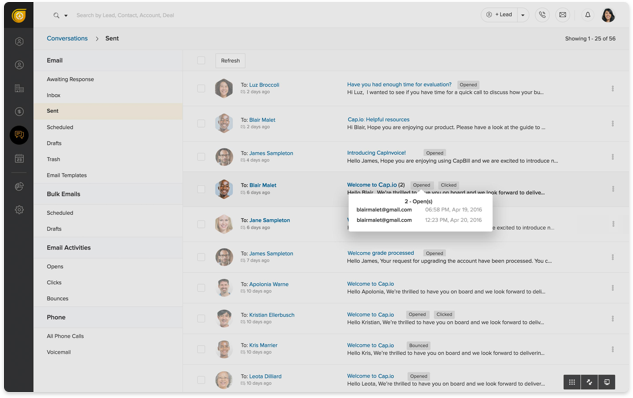Click the search magnifier icon
633x398 pixels.
coord(56,15)
